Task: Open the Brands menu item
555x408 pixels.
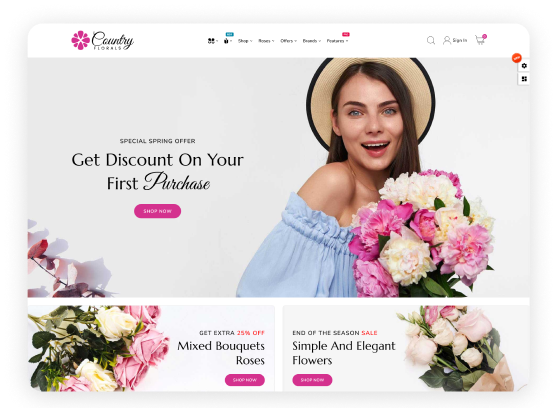Action: (x=311, y=41)
